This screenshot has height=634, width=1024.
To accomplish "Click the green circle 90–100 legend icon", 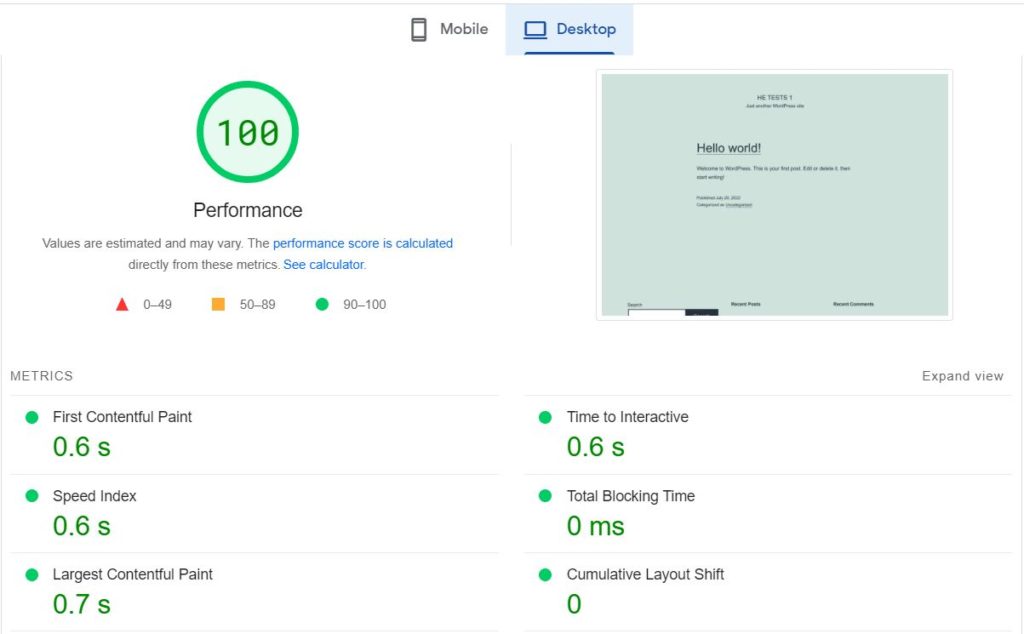I will click(x=322, y=304).
